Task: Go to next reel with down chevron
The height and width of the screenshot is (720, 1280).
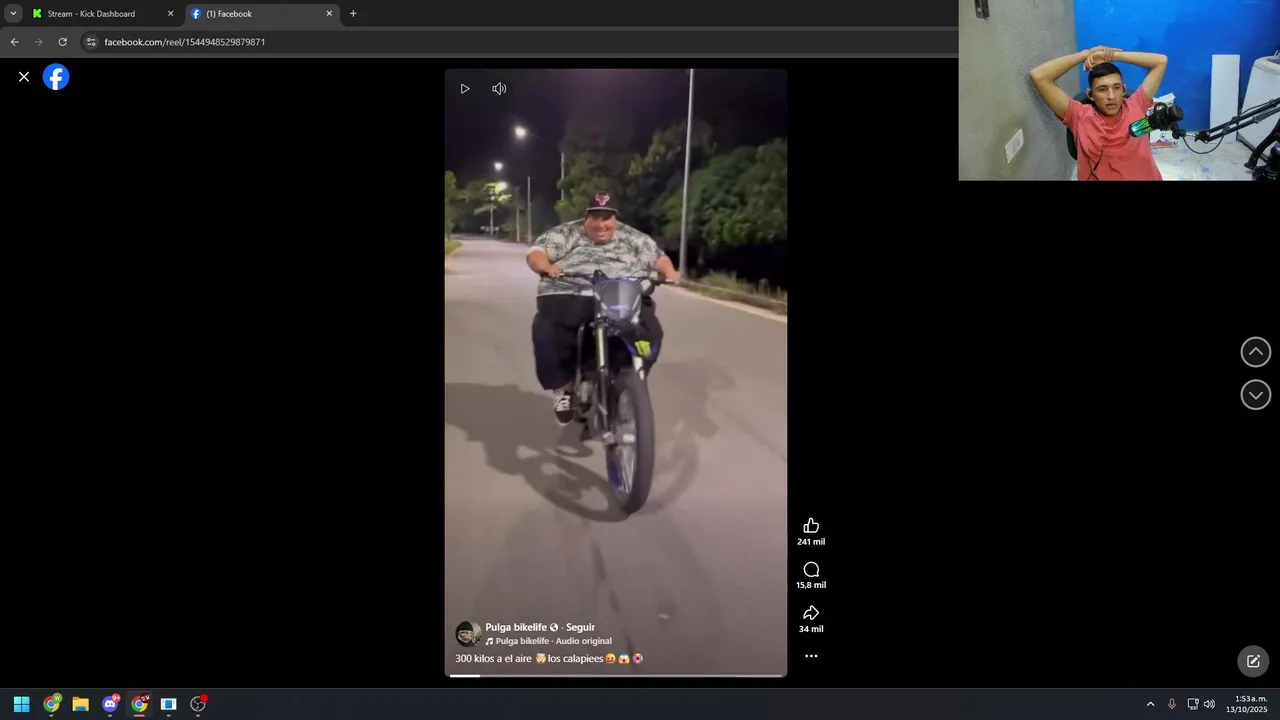Action: coord(1256,395)
